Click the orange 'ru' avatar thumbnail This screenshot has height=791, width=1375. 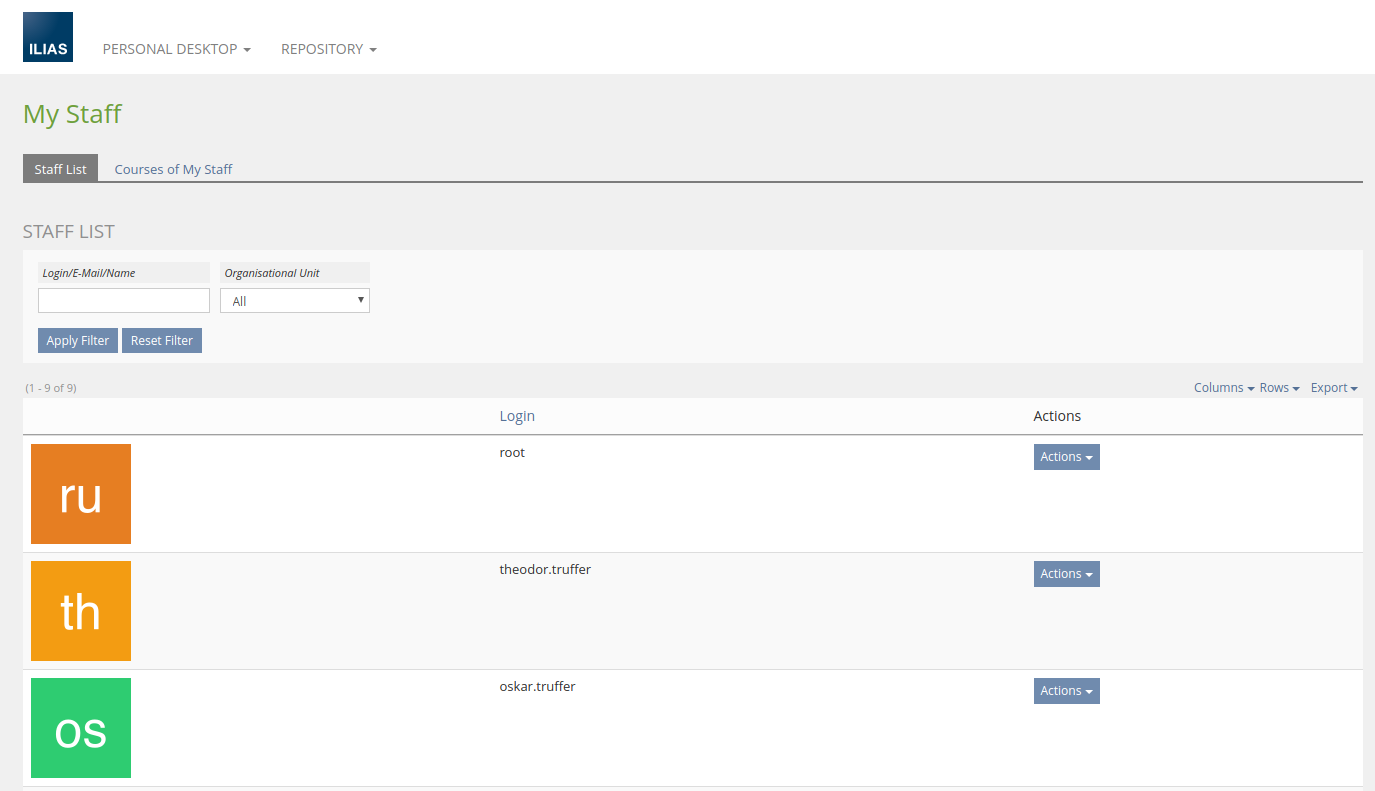81,494
